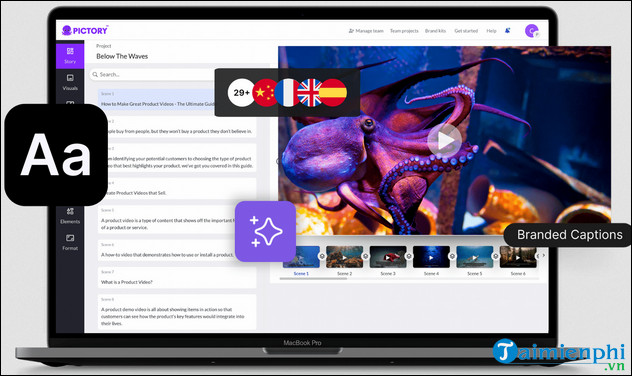The image size is (632, 376).
Task: Click the purple AI sparkle icon
Action: pos(266,231)
